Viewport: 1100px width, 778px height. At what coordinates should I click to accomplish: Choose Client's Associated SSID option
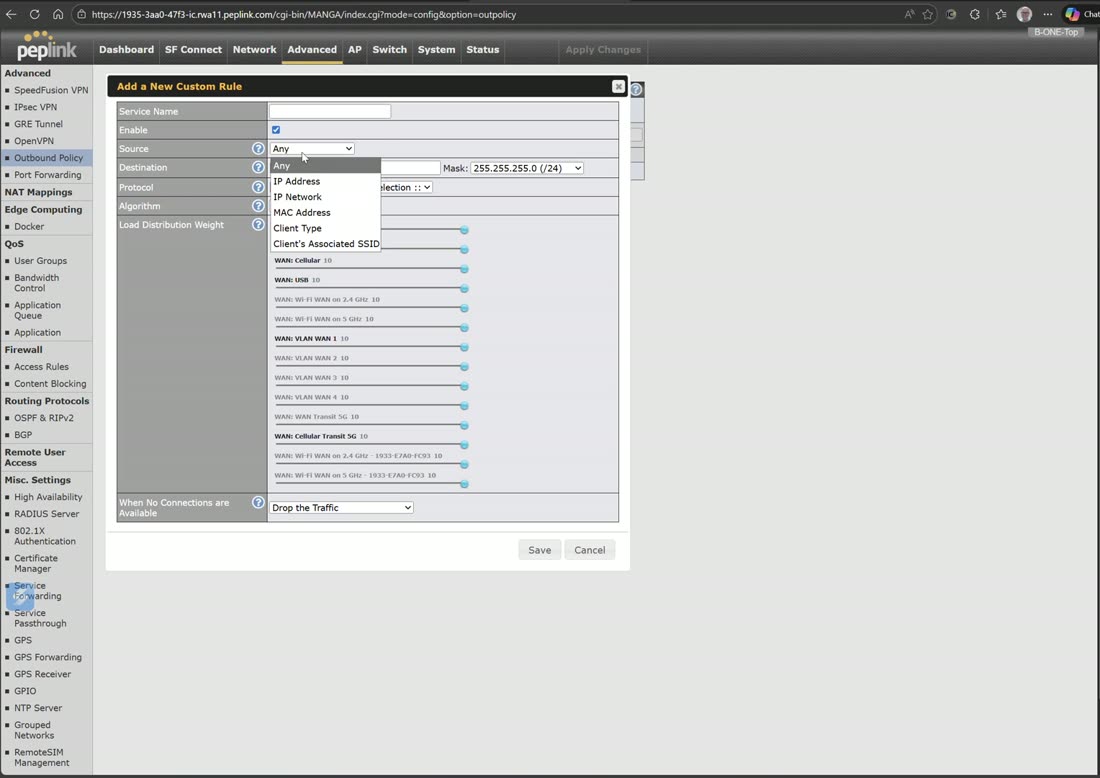(326, 244)
